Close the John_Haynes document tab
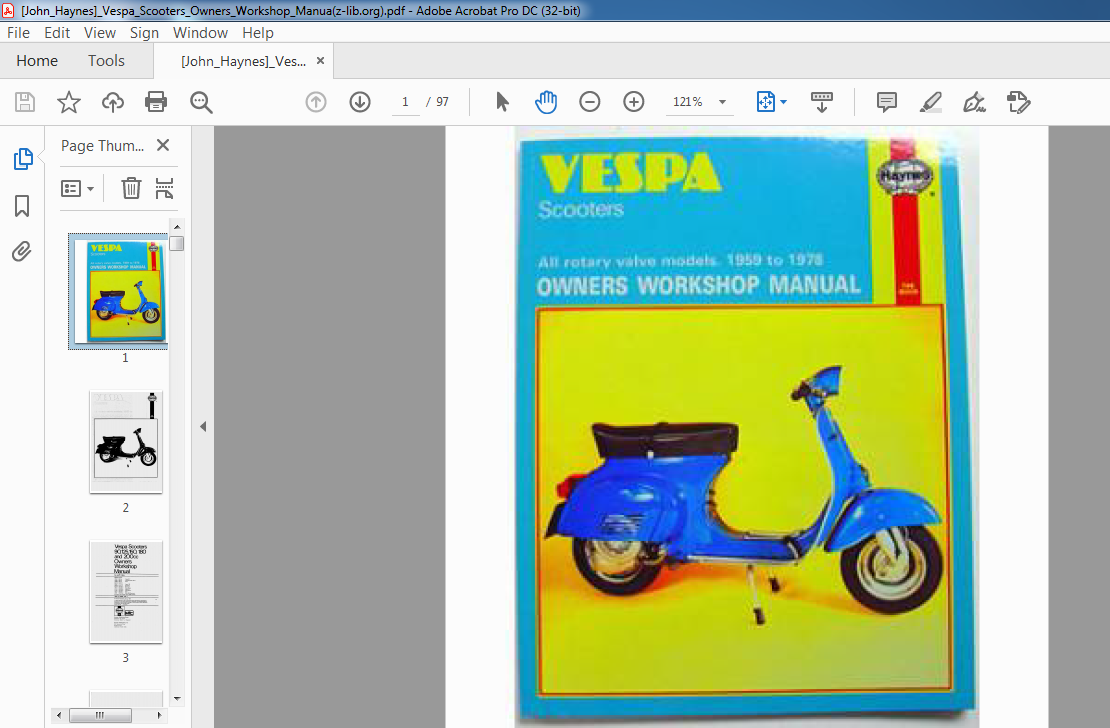 click(320, 61)
